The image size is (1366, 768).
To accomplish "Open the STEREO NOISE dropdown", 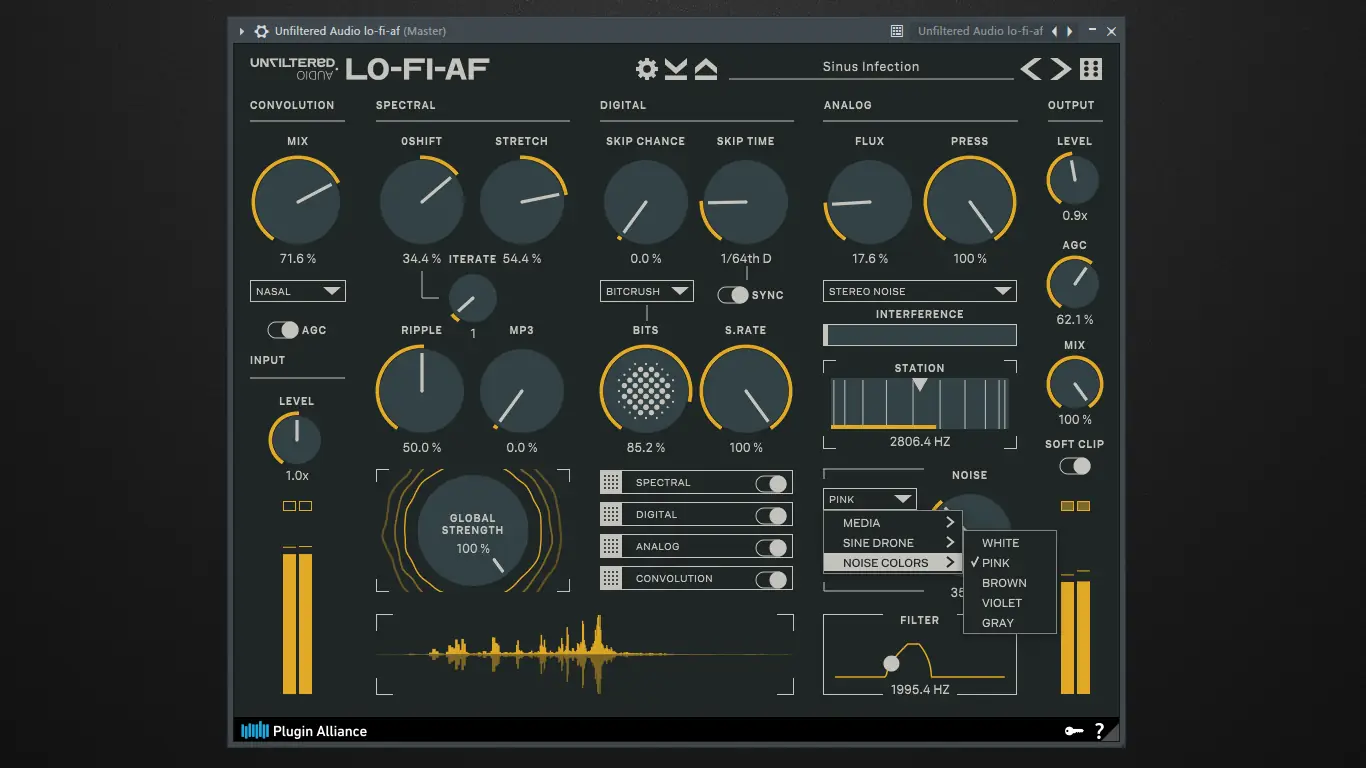I will pos(920,291).
